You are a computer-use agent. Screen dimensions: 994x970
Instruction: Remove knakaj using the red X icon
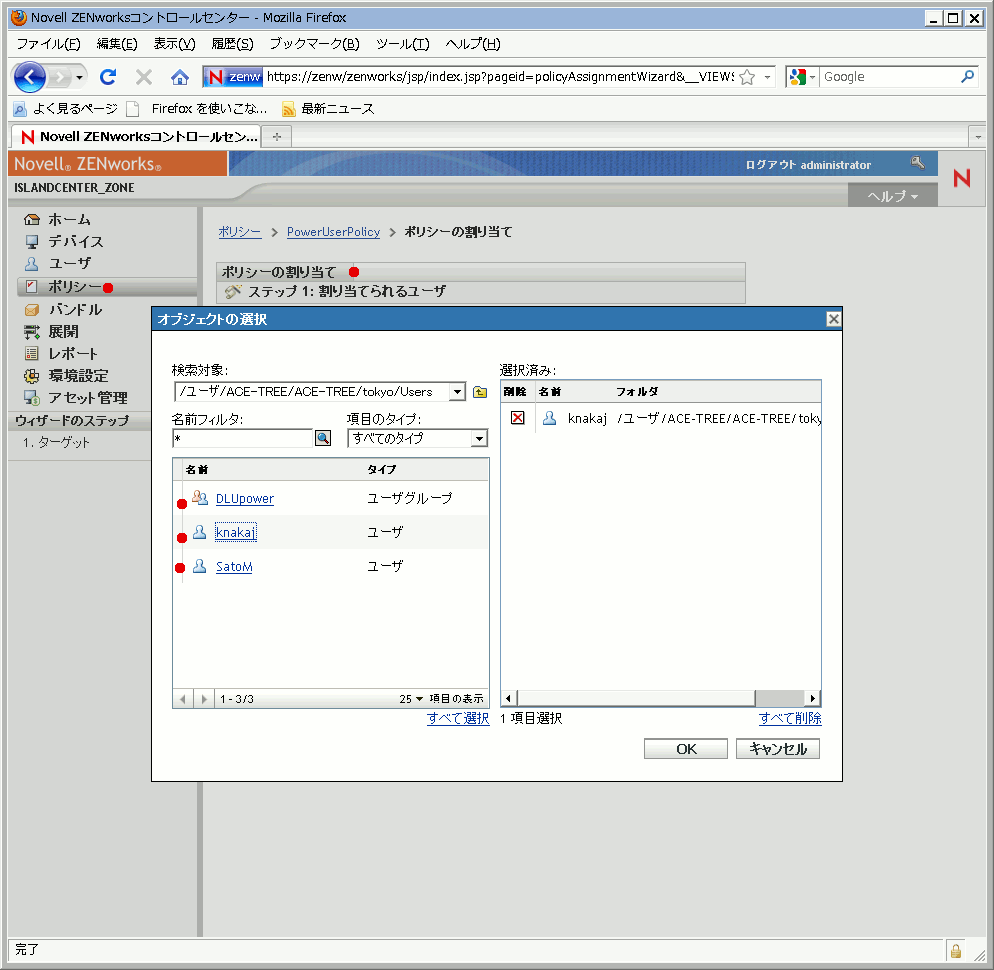pyautogui.click(x=517, y=418)
